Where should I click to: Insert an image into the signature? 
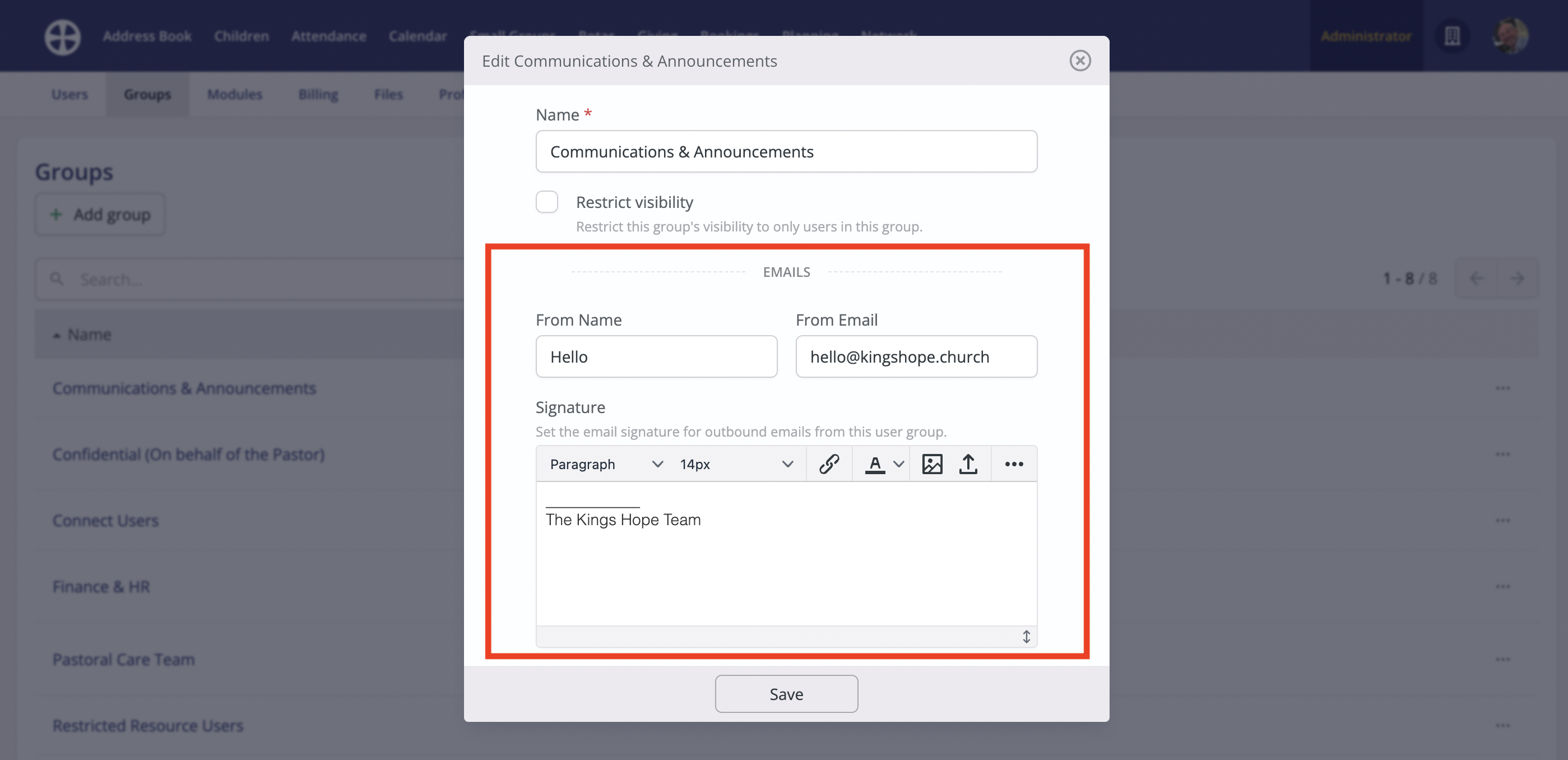click(x=931, y=464)
